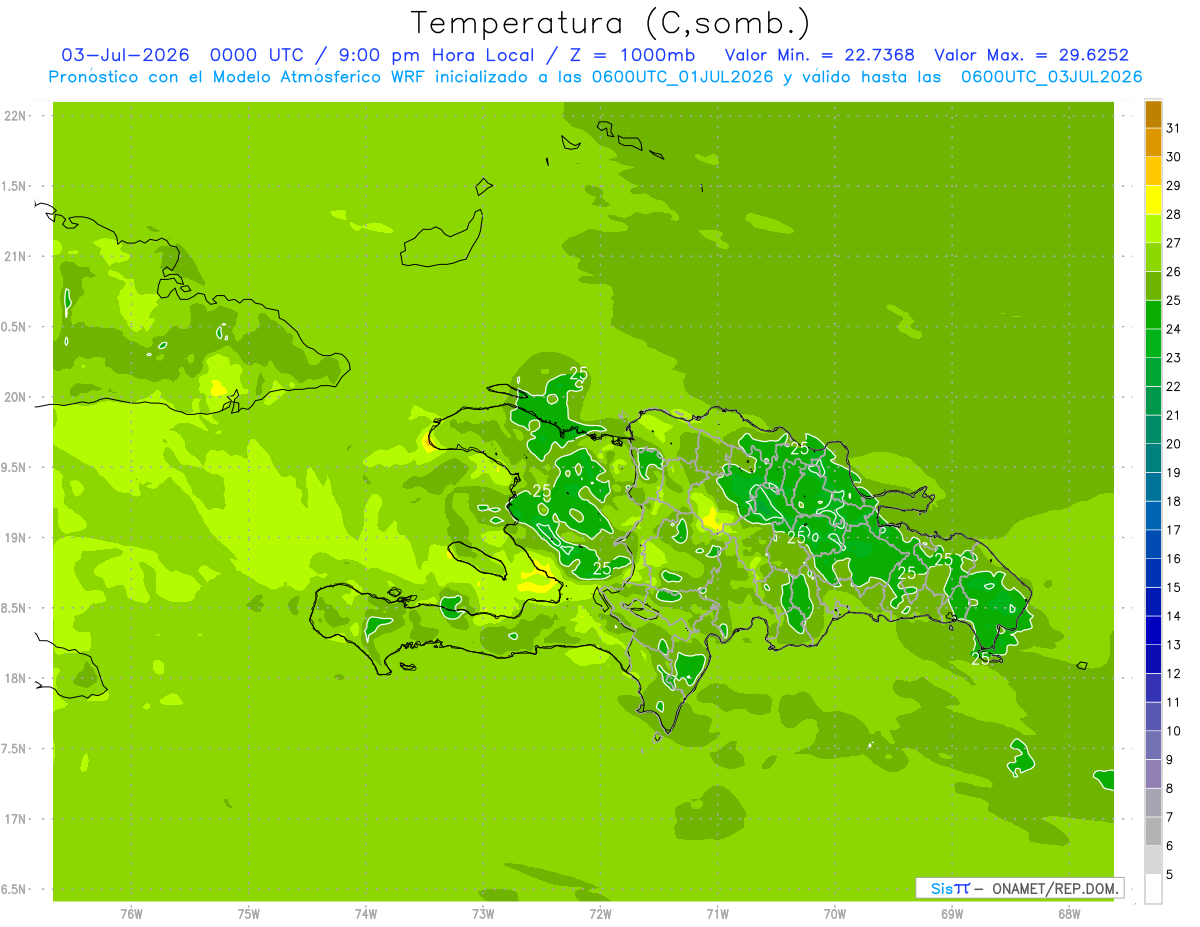Viewport: 1200px width, 927px height.
Task: Pick the teal legend swatch between 19 and 20
Action: click(1153, 458)
